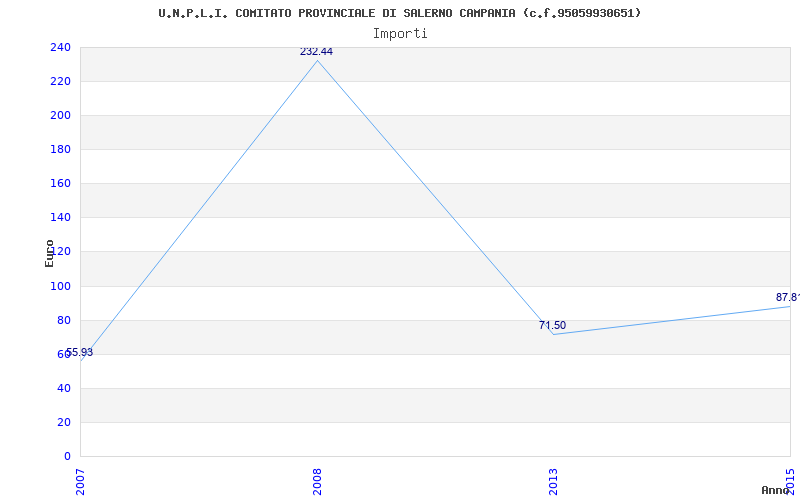Click the 2013 x-axis label
The image size is (800, 500).
pos(554,482)
